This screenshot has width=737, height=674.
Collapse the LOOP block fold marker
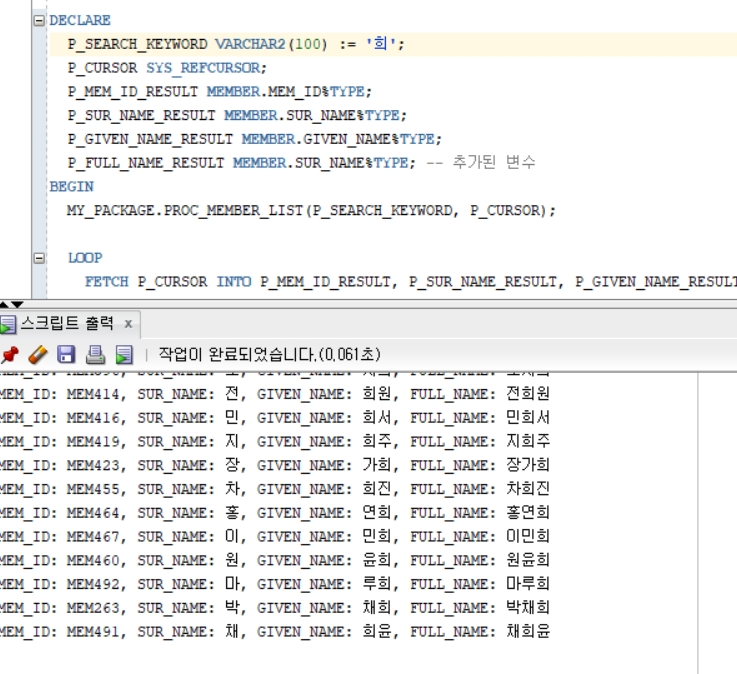(x=39, y=258)
